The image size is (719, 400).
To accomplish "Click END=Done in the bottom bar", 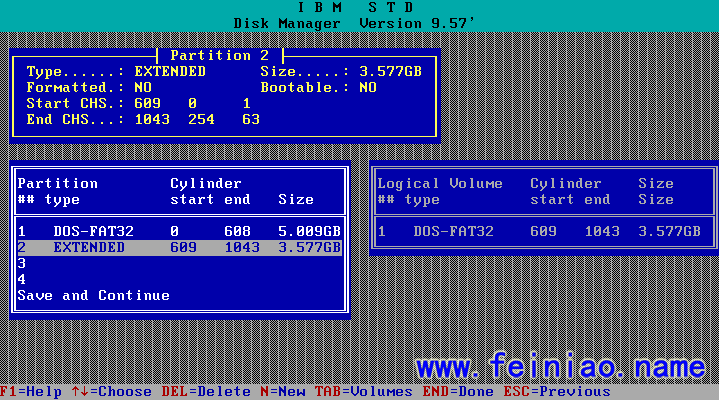I will [x=458, y=392].
